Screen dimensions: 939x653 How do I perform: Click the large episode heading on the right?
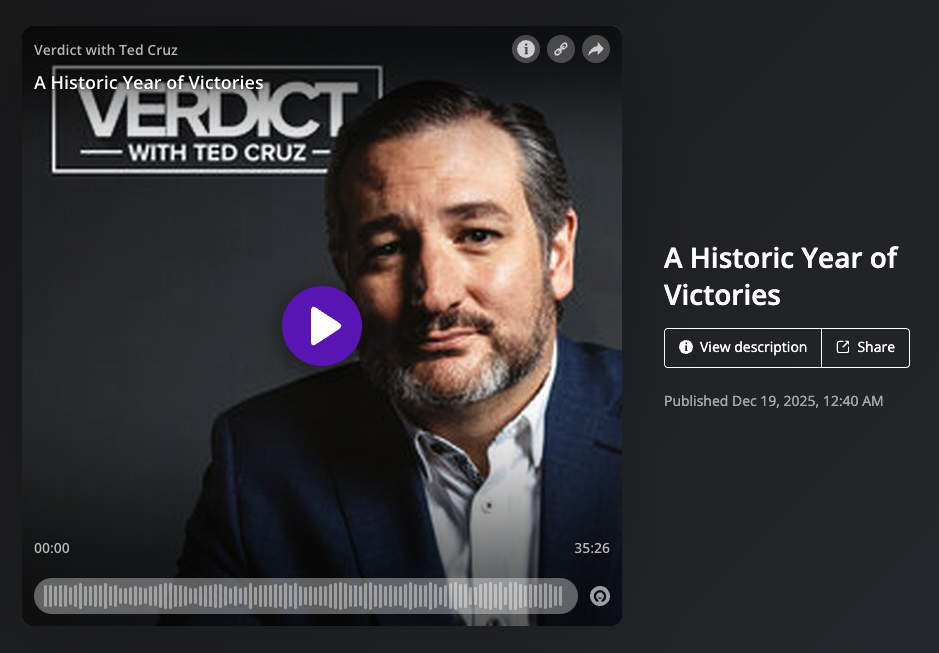pyautogui.click(x=780, y=276)
